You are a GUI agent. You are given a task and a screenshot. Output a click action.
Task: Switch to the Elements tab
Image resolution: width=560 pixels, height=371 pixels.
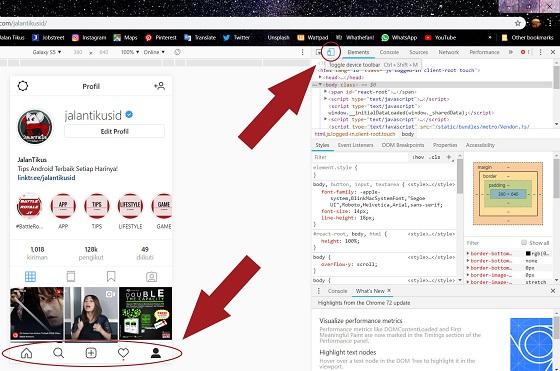tap(358, 52)
